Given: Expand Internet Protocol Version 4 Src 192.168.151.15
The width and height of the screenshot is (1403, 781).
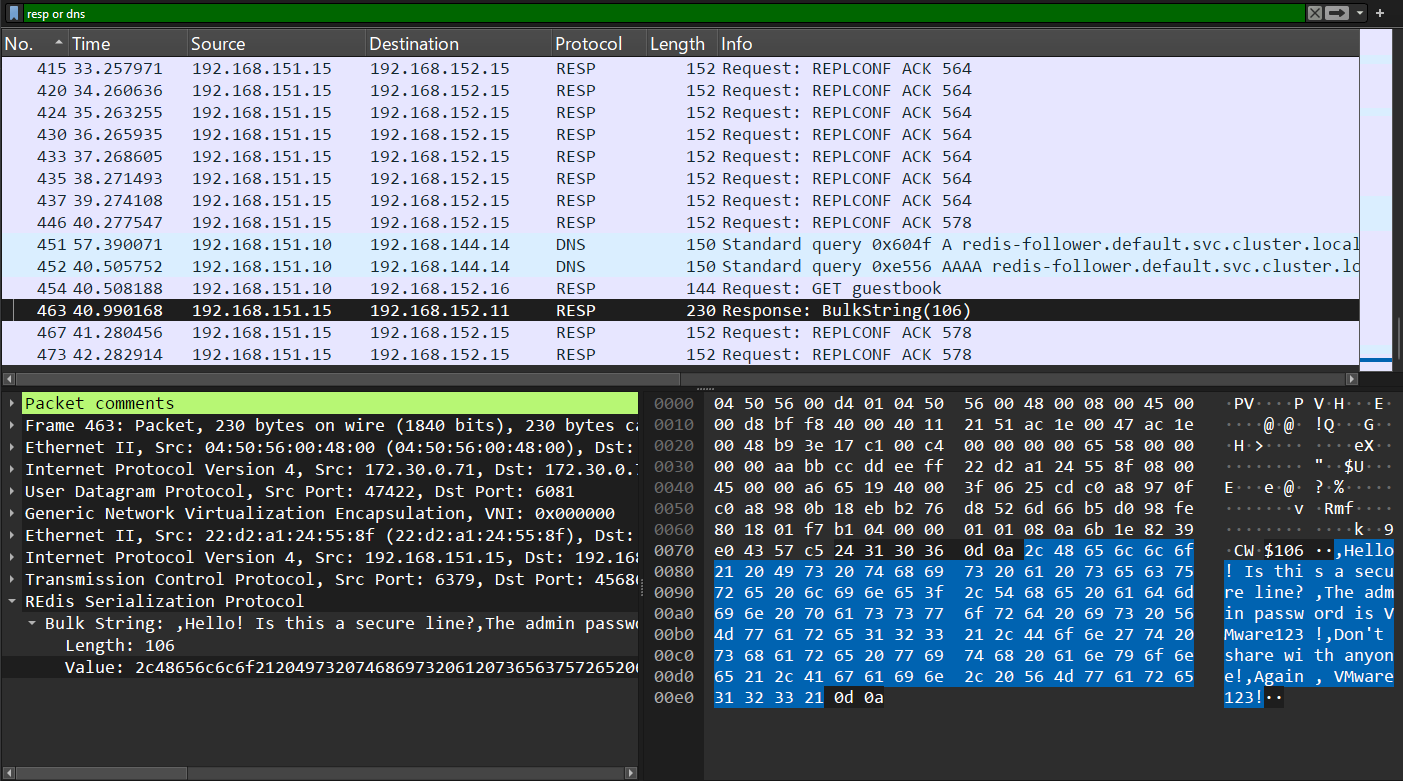Looking at the screenshot, I should [12, 558].
